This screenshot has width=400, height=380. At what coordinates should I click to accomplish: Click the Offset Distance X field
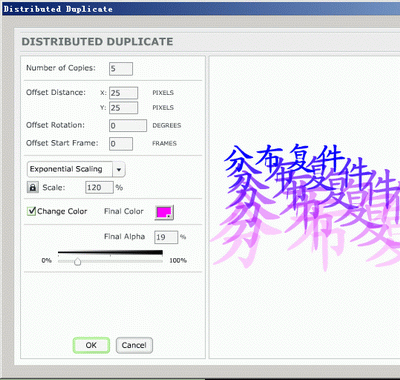123,93
